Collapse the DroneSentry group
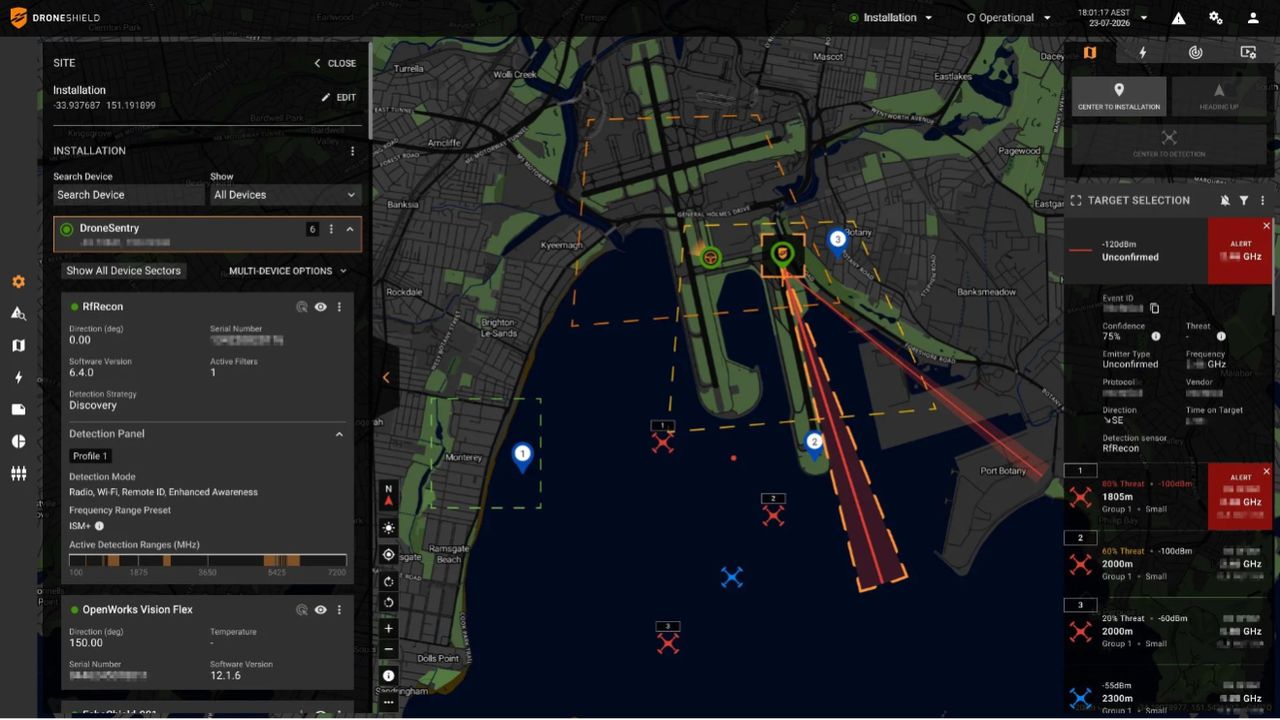This screenshot has height=720, width=1280. point(350,229)
